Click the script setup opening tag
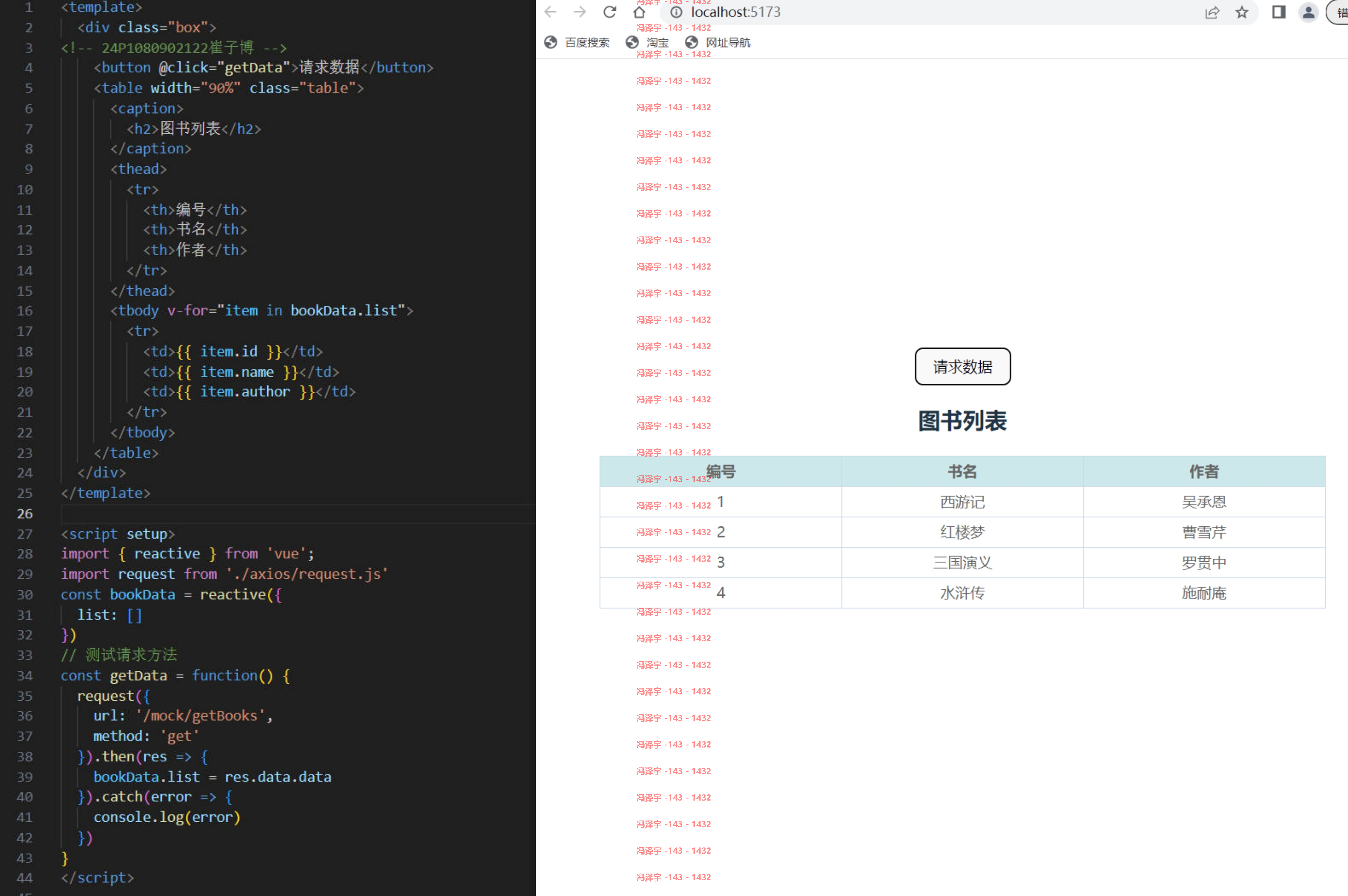This screenshot has width=1348, height=896. tap(118, 534)
